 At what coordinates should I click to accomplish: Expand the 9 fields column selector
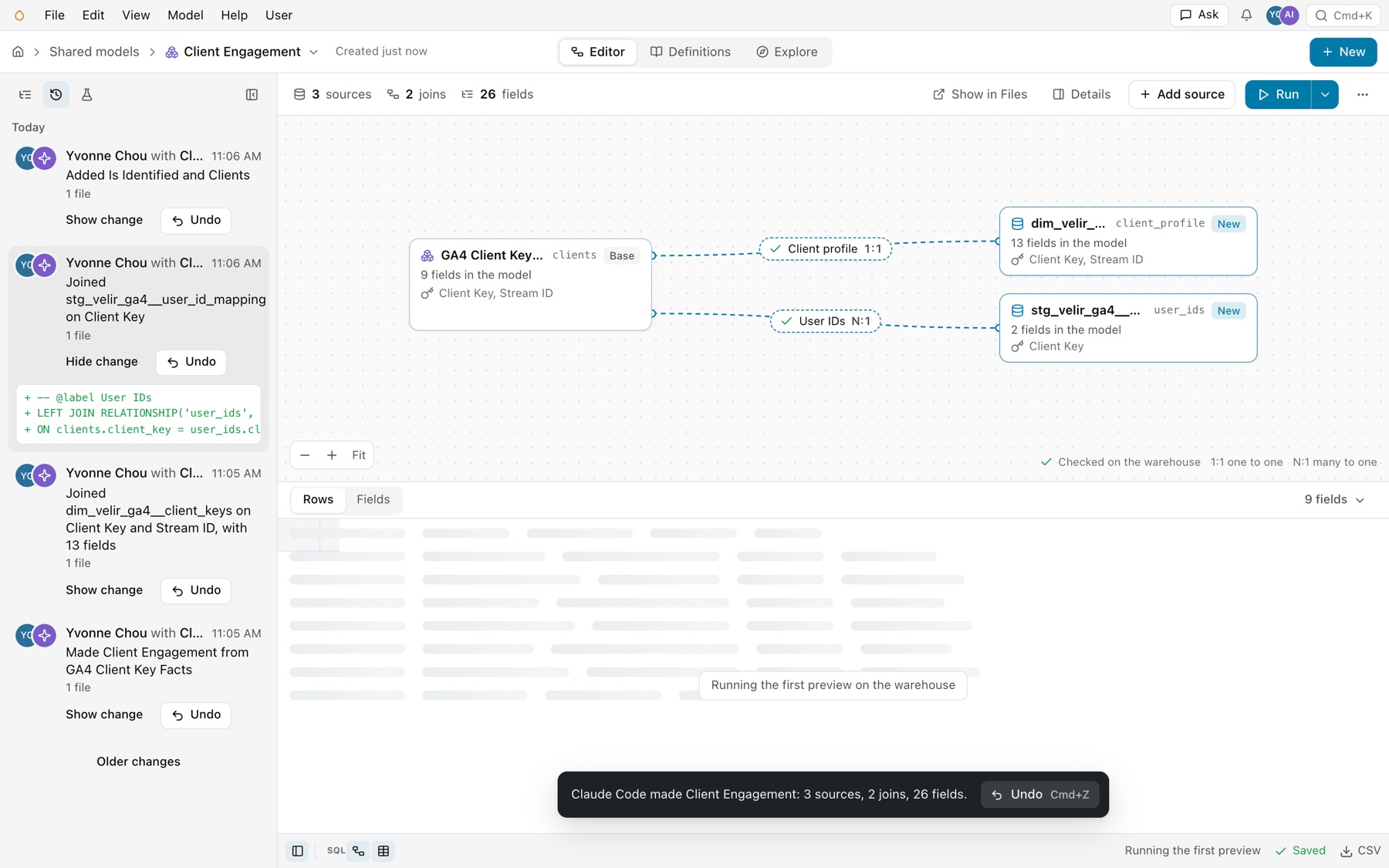[x=1334, y=500]
